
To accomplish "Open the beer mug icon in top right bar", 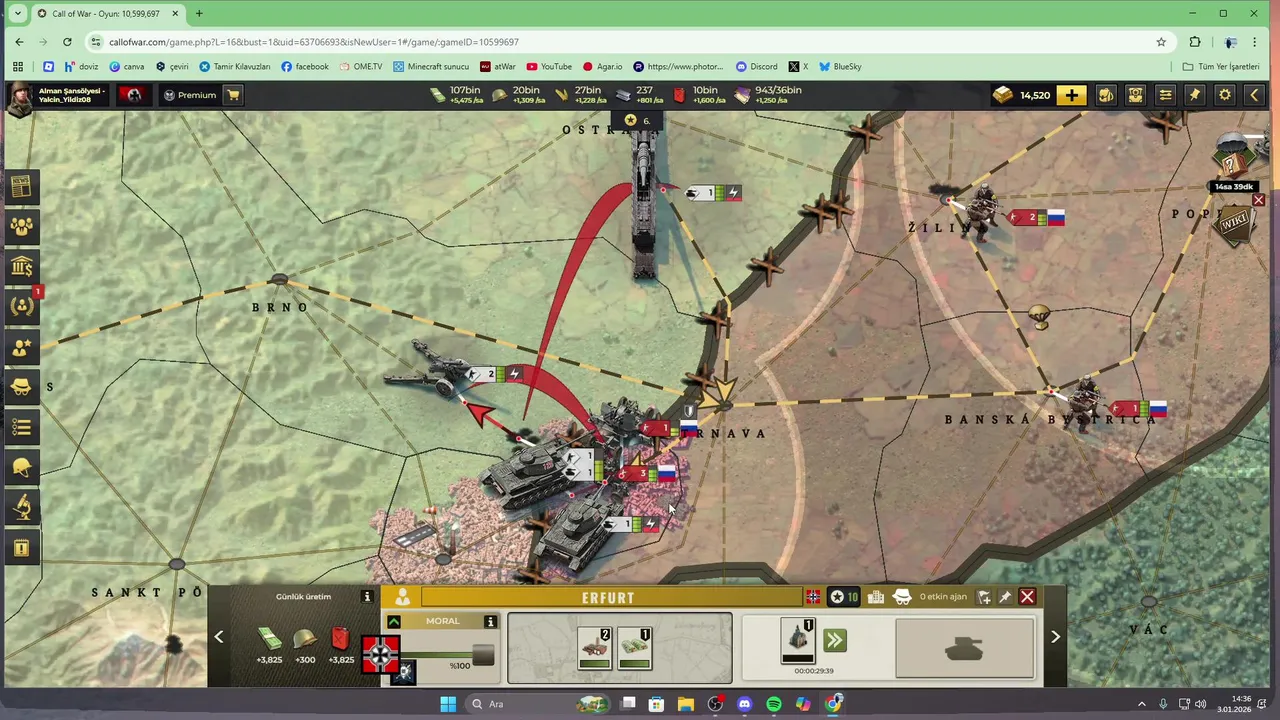I will point(1105,95).
